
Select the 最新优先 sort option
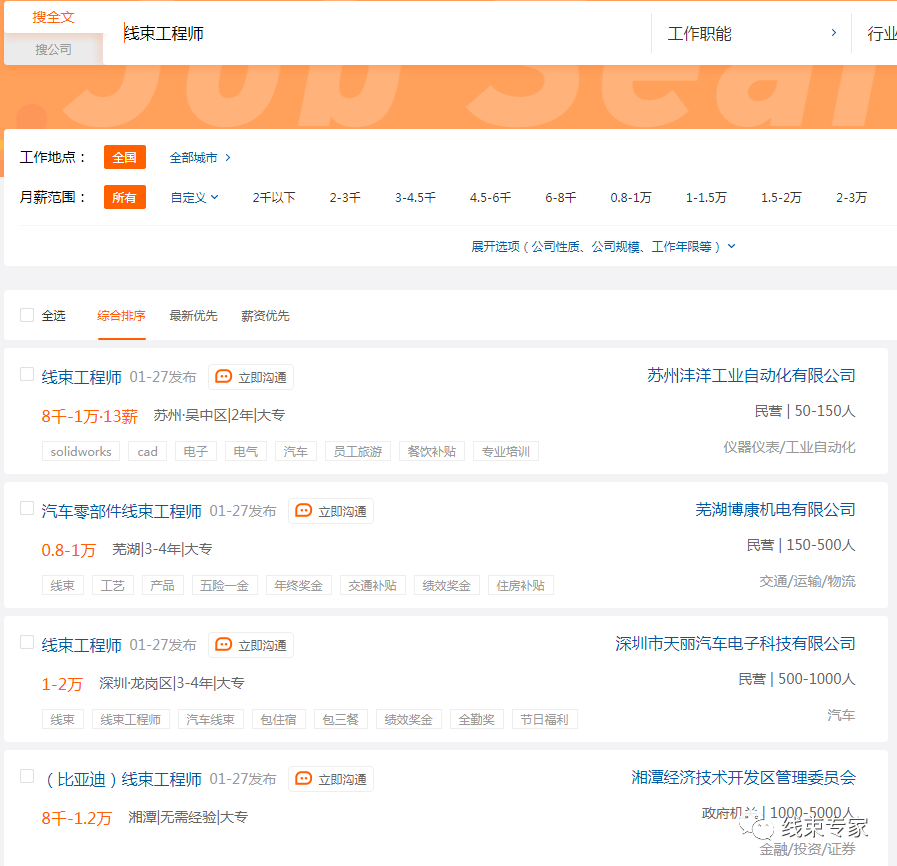point(194,315)
